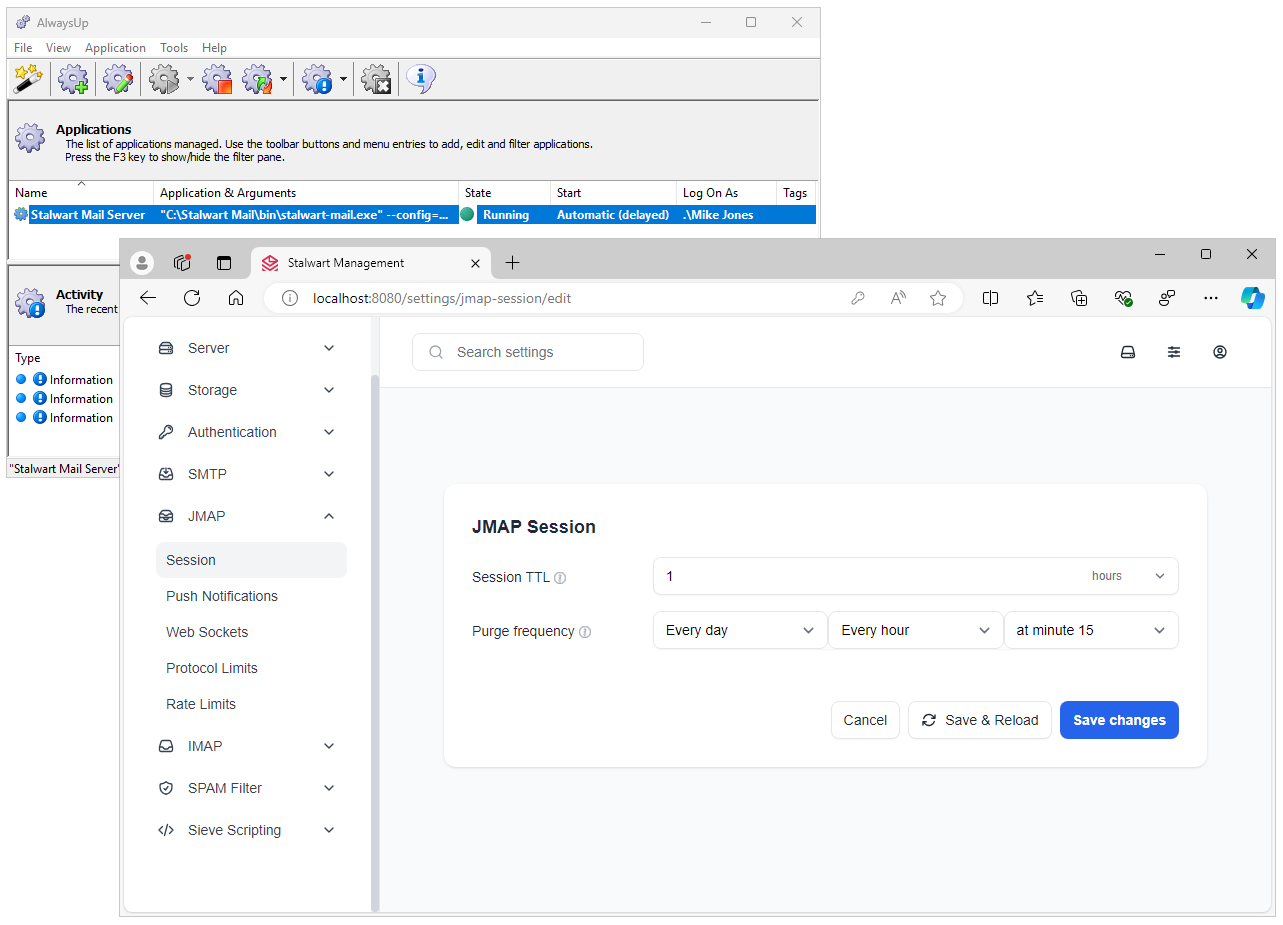Close the Stalwart Management tab

476,263
